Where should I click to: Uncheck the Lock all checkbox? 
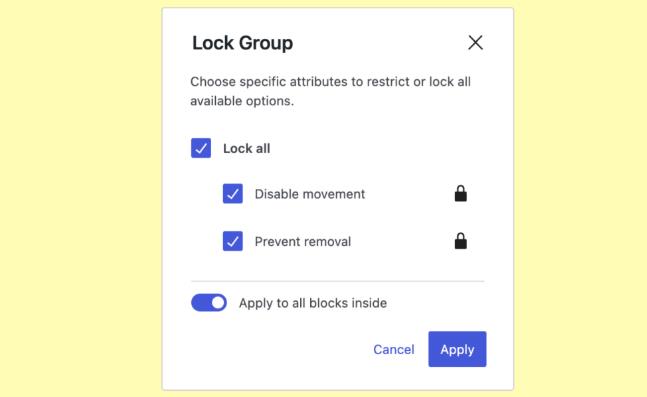pos(201,148)
